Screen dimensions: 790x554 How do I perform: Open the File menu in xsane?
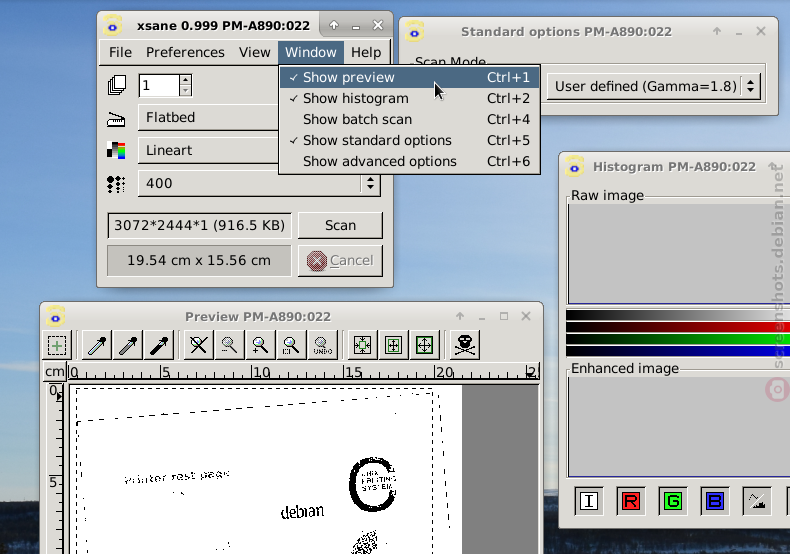120,52
